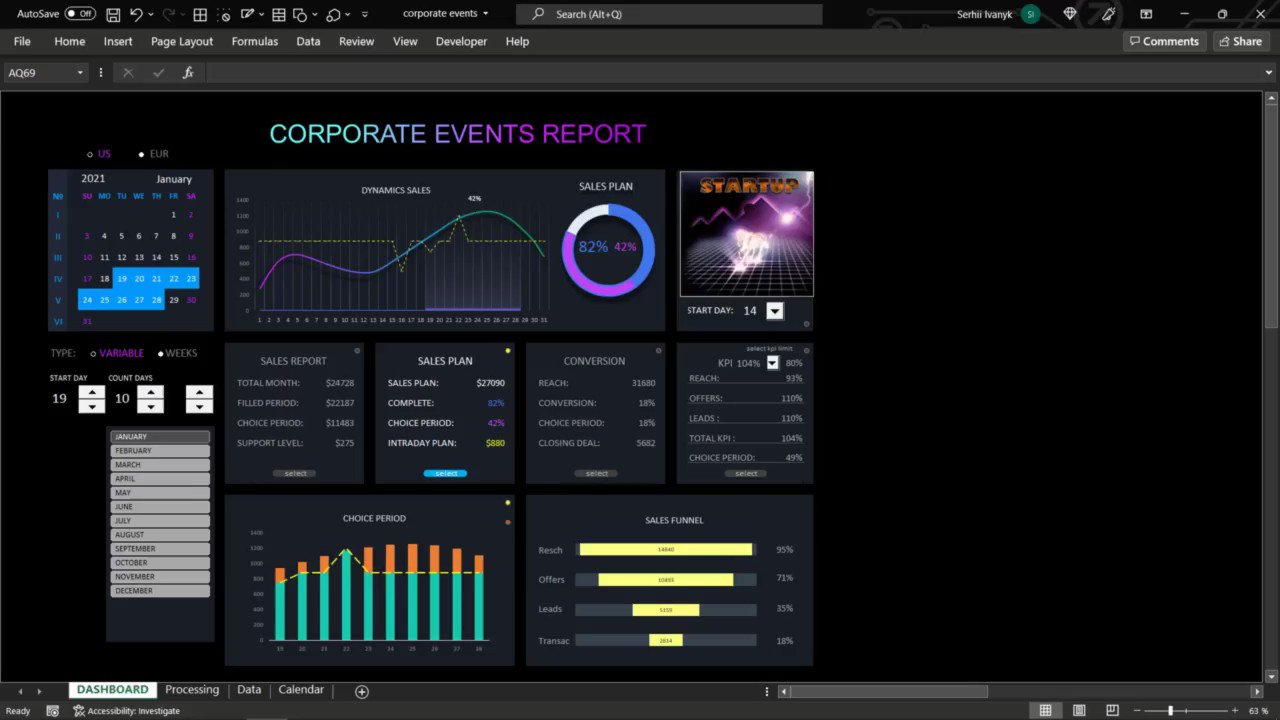Open the Developer ribbon tab

461,41
